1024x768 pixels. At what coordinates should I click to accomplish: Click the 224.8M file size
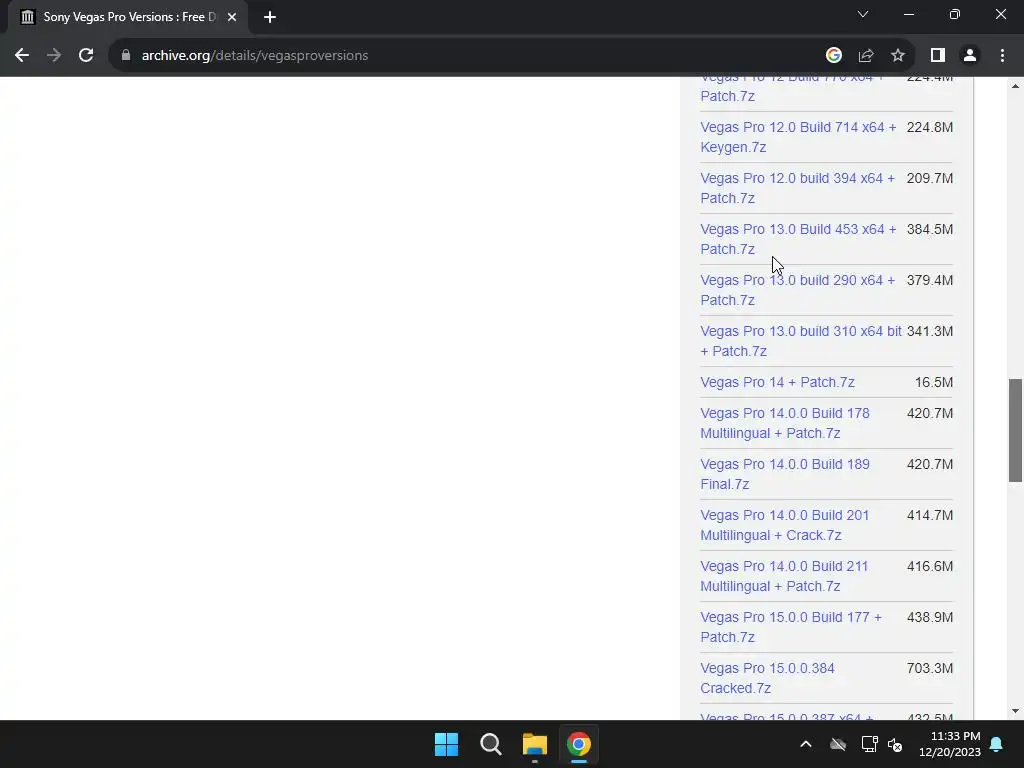point(929,127)
